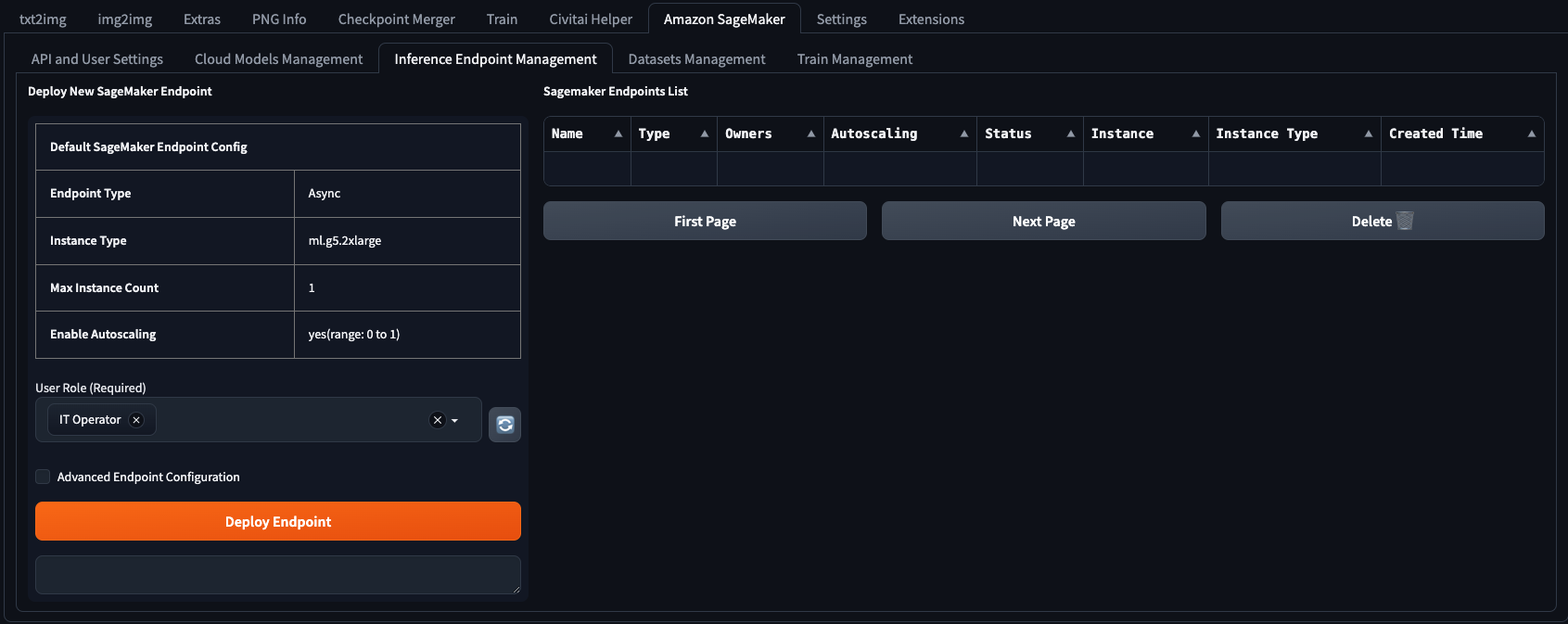Click the Deploy New SageMaker Endpoint heading
The image size is (1568, 624).
(120, 91)
